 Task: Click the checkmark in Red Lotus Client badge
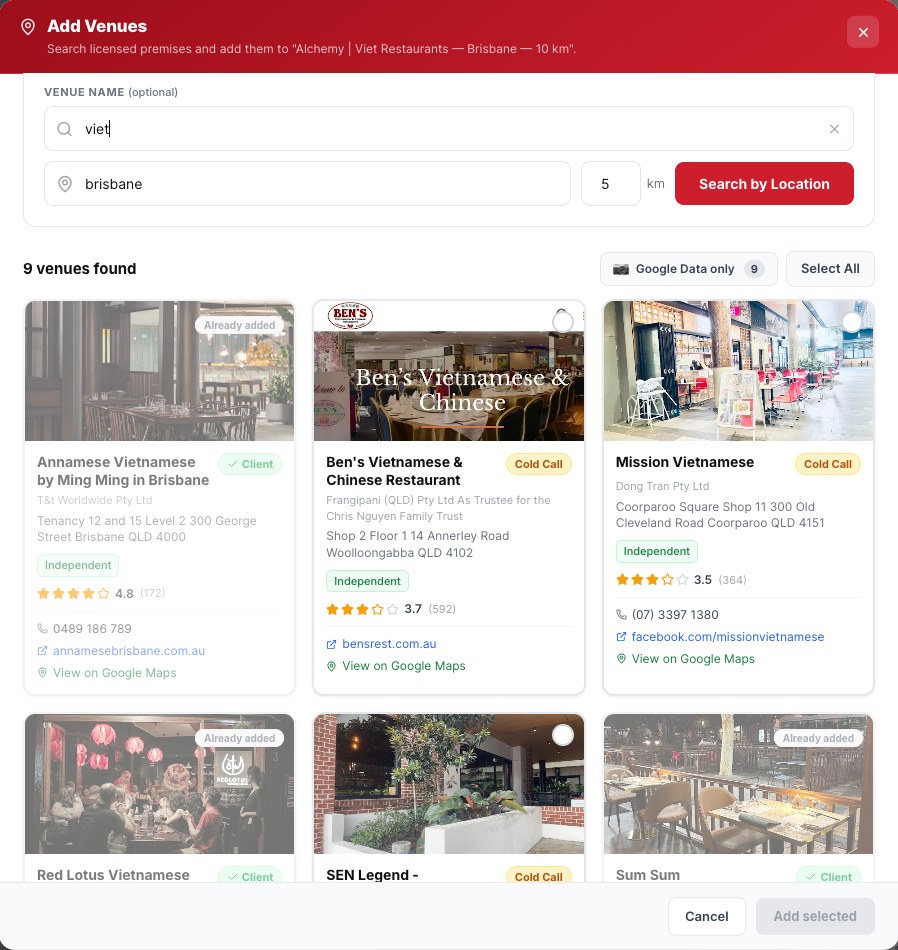click(232, 877)
